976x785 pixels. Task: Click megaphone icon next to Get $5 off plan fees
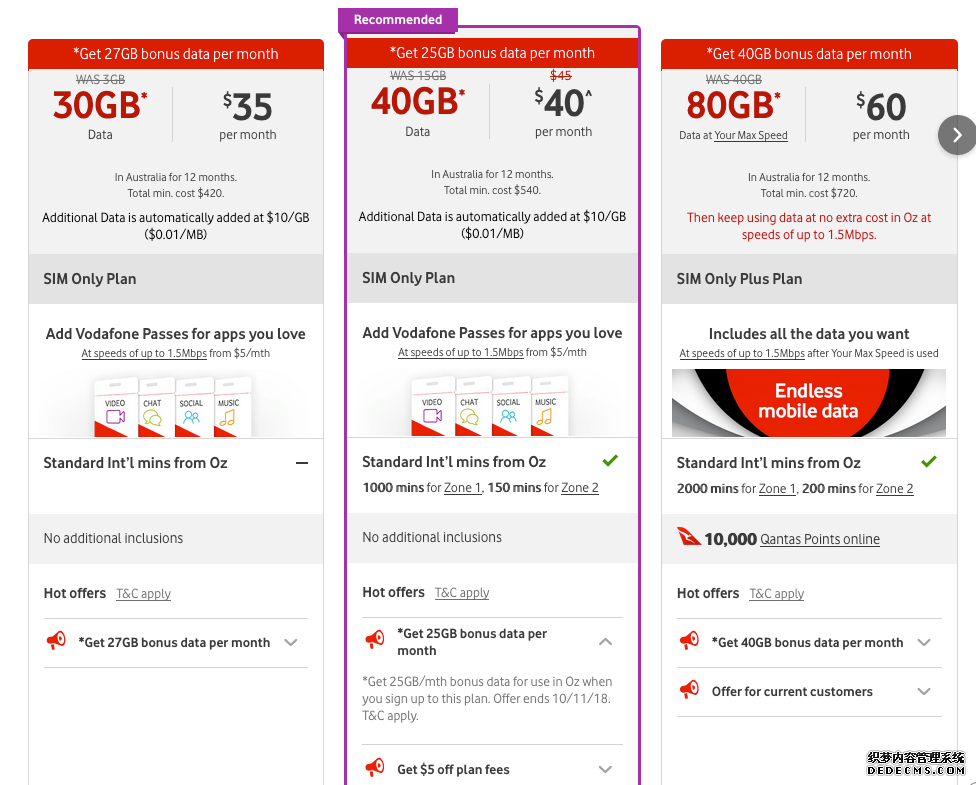coord(375,768)
